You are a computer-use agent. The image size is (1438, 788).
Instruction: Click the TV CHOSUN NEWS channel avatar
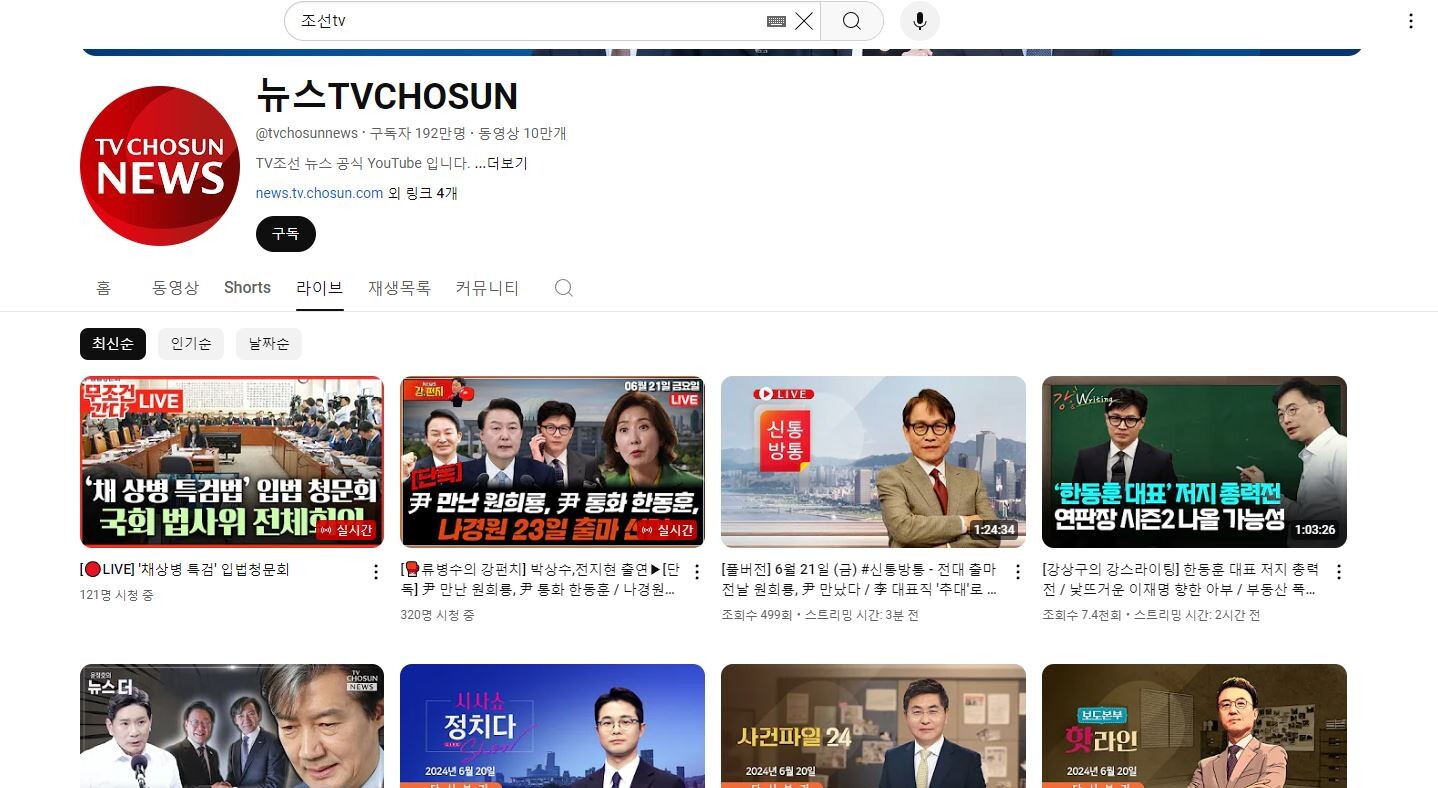pos(160,166)
